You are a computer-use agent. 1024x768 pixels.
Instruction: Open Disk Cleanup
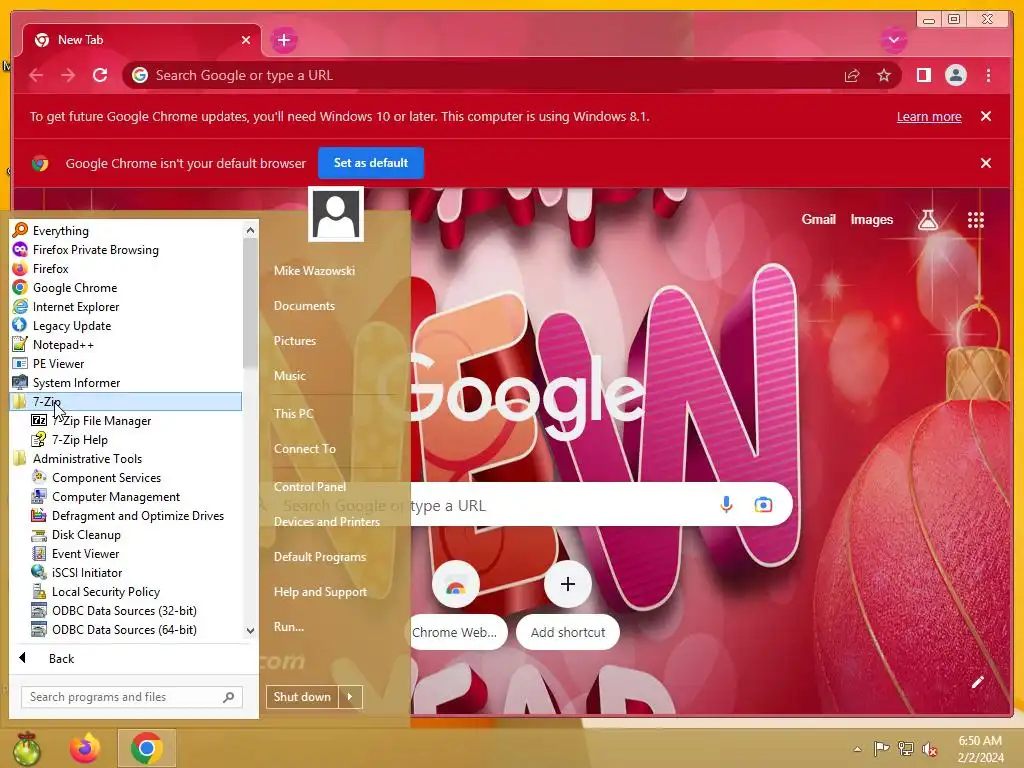tap(126, 534)
